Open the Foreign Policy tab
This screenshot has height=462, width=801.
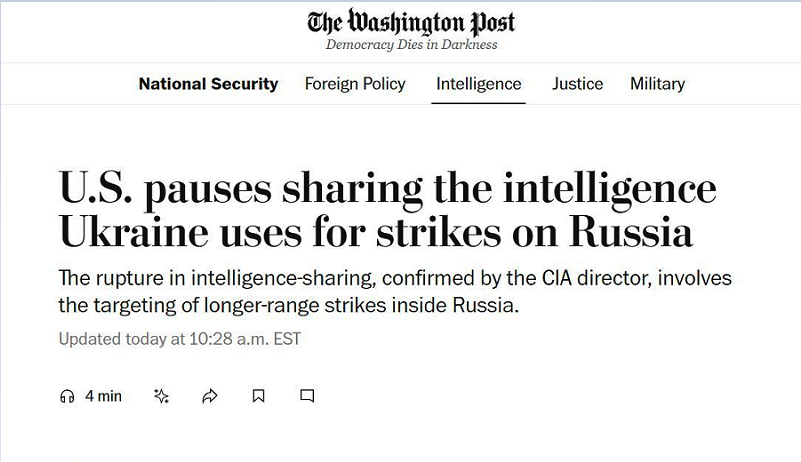click(355, 84)
